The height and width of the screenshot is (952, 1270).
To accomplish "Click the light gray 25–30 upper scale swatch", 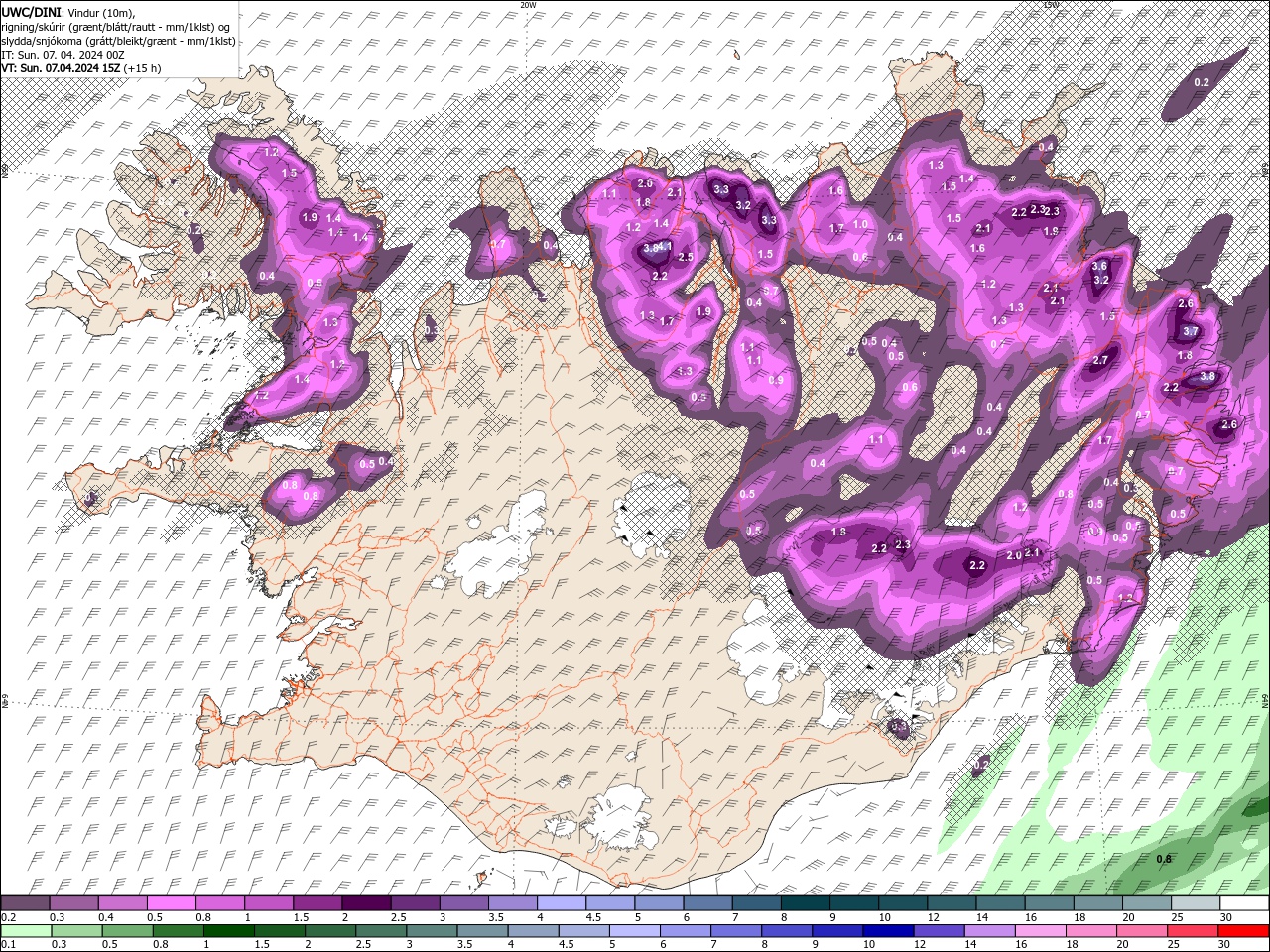I will (1196, 903).
